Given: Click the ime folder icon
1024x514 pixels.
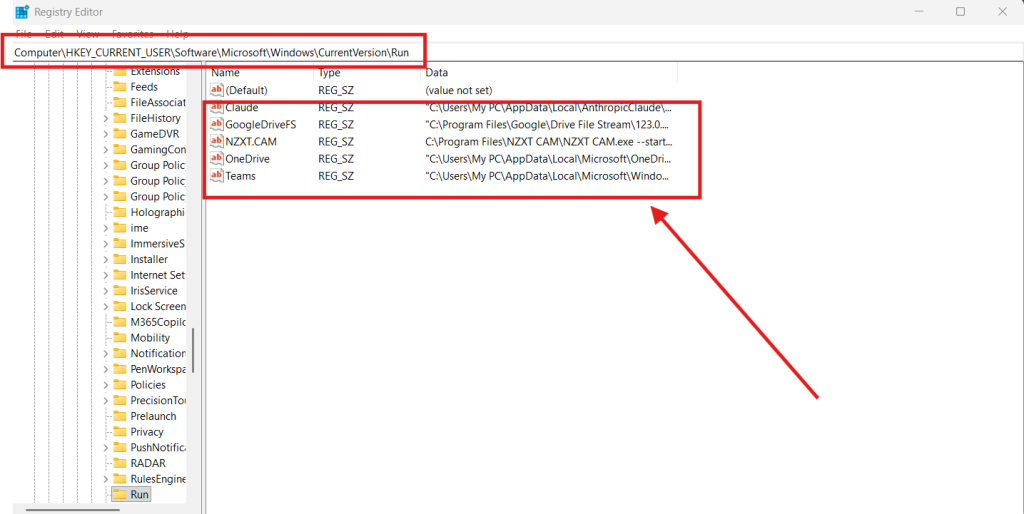Looking at the screenshot, I should pyautogui.click(x=120, y=228).
